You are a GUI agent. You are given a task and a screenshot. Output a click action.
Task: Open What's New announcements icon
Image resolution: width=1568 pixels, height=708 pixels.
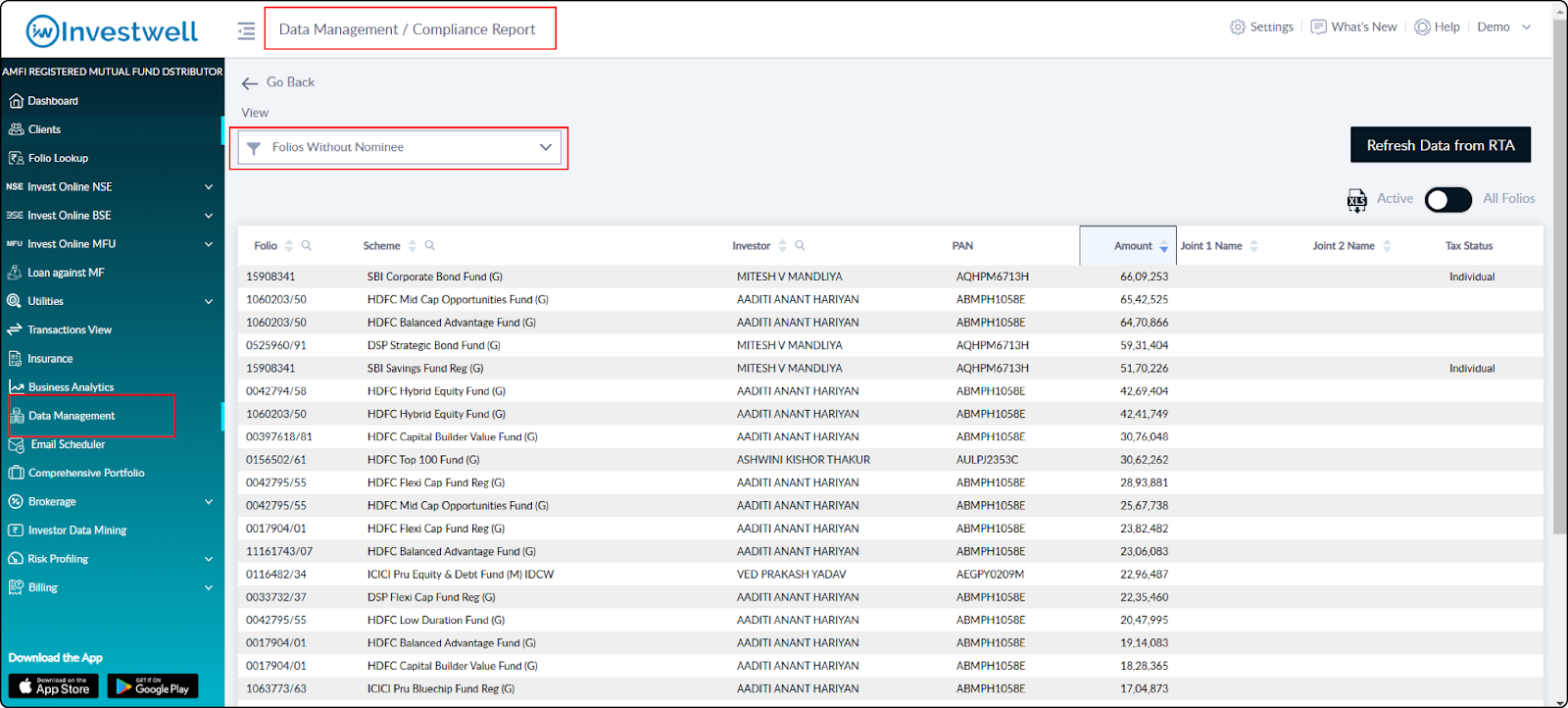pyautogui.click(x=1319, y=27)
